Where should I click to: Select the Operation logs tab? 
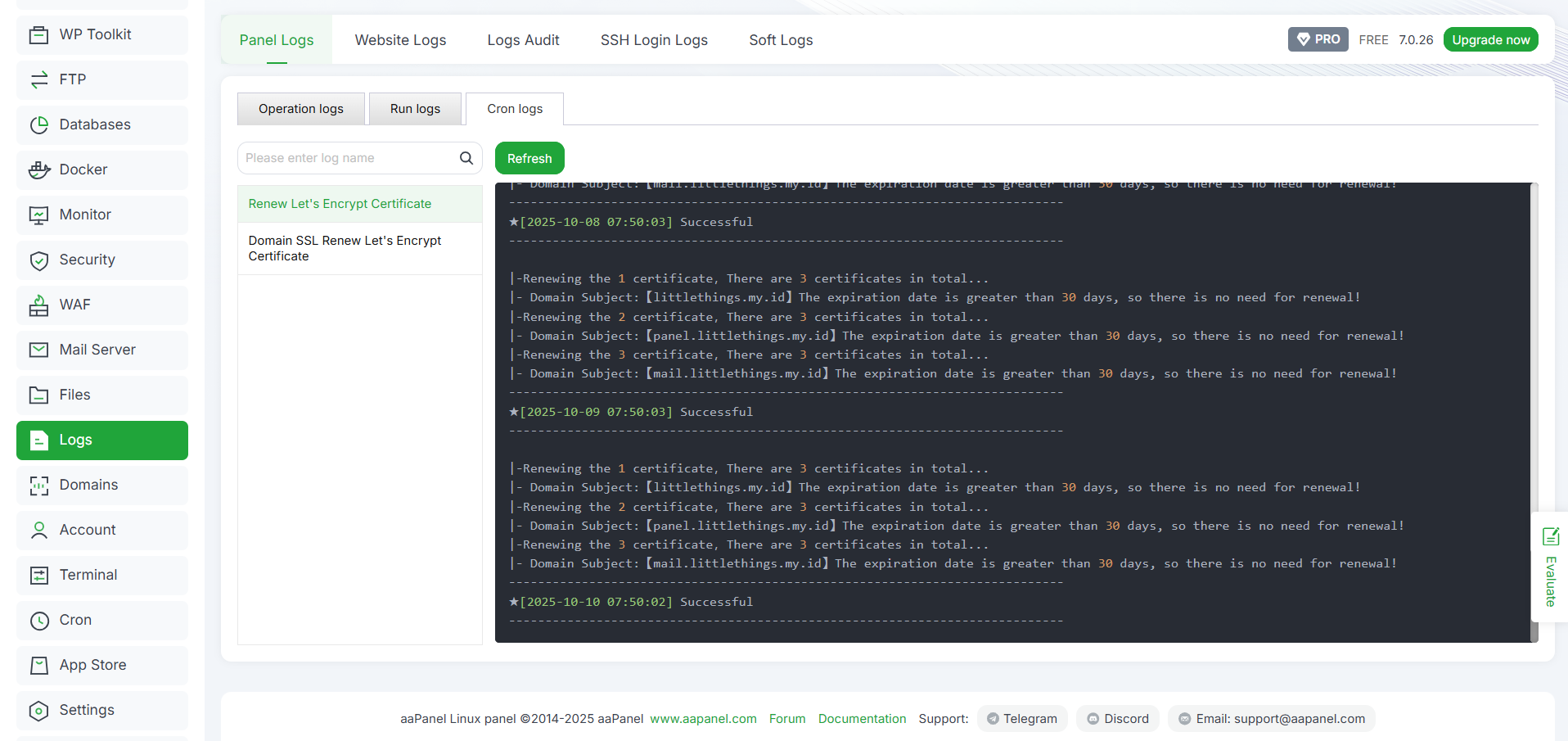pos(301,109)
